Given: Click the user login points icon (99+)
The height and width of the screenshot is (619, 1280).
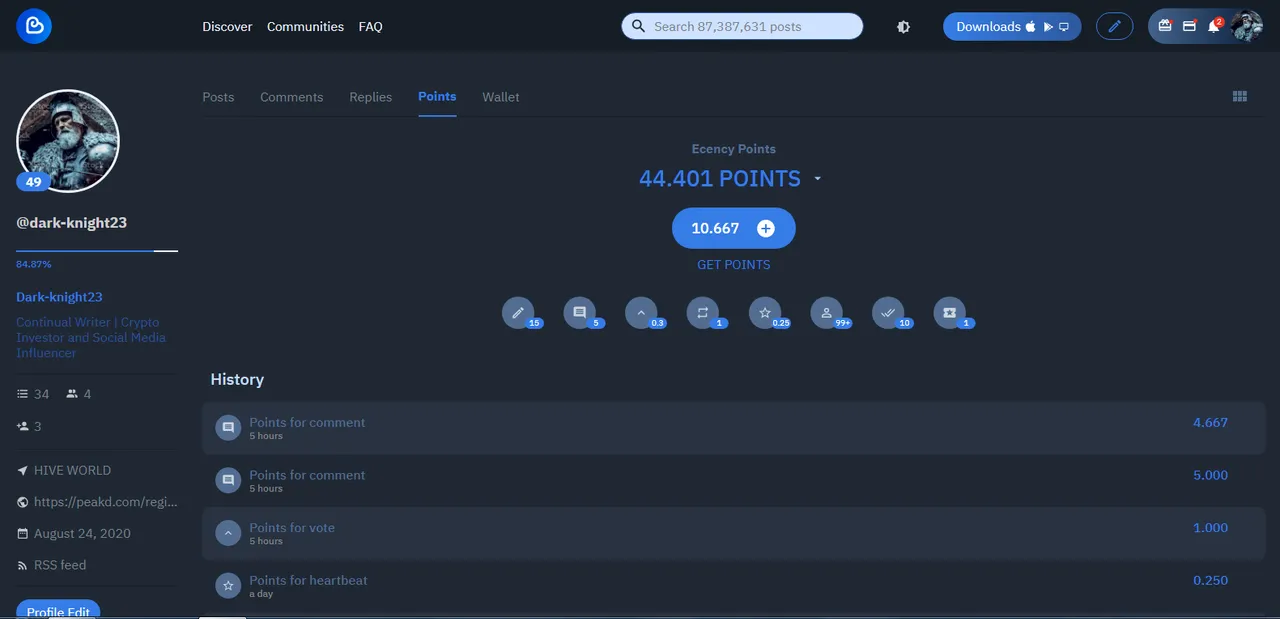Looking at the screenshot, I should tap(827, 313).
